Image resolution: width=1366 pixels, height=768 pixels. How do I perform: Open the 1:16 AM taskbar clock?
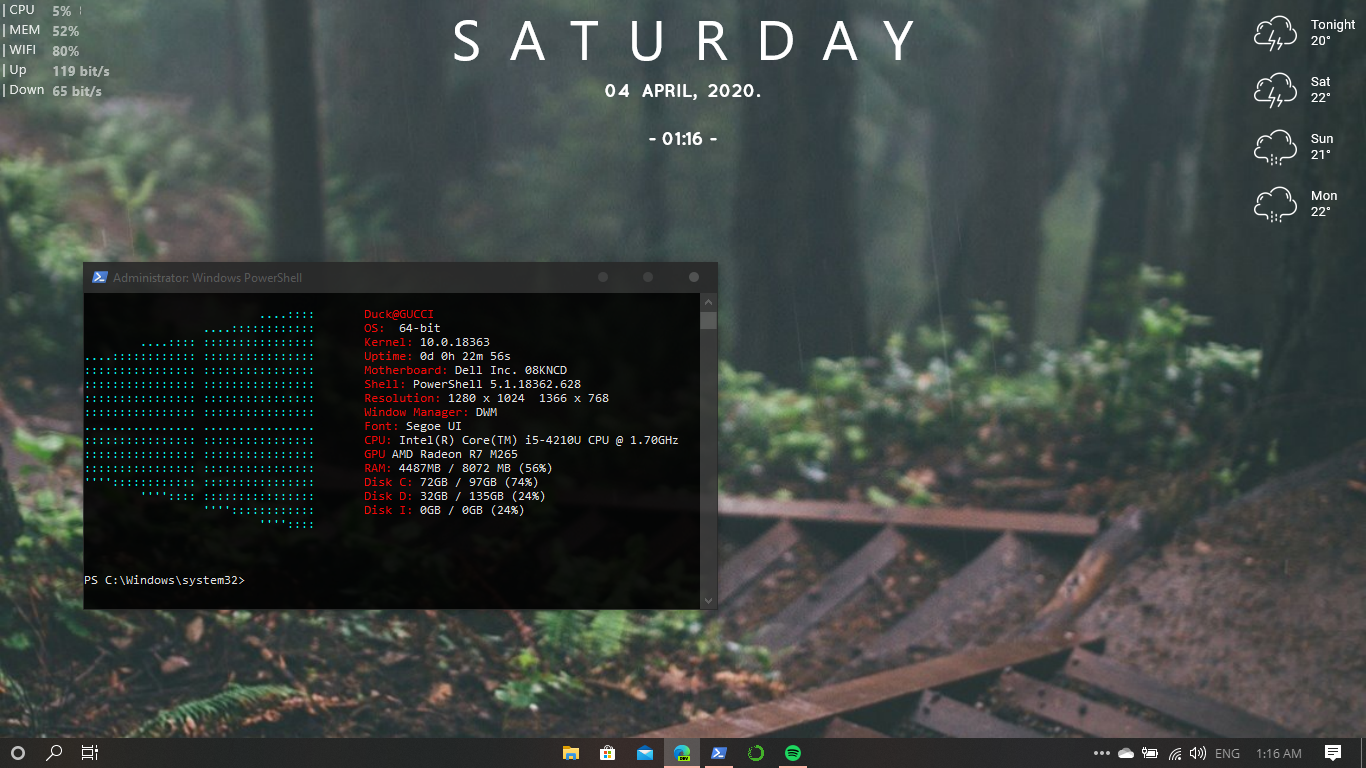click(1279, 753)
